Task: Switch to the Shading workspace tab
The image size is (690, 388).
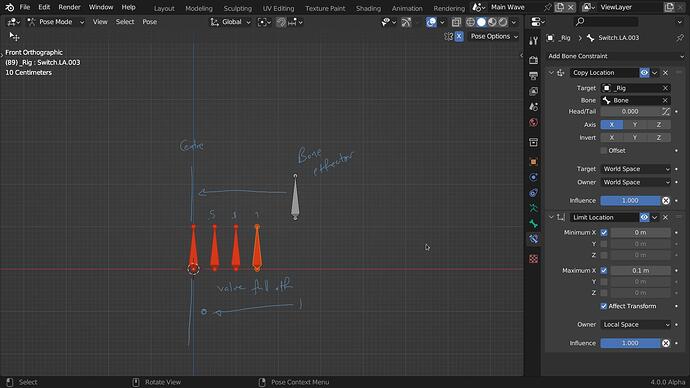Action: click(368, 8)
